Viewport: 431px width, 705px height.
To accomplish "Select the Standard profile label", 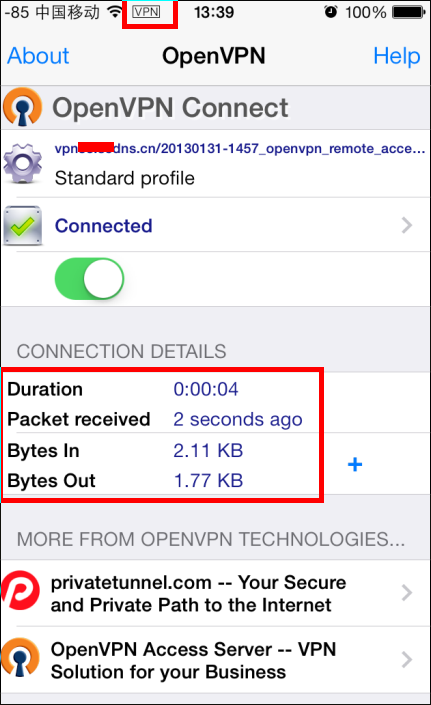I will 125,178.
